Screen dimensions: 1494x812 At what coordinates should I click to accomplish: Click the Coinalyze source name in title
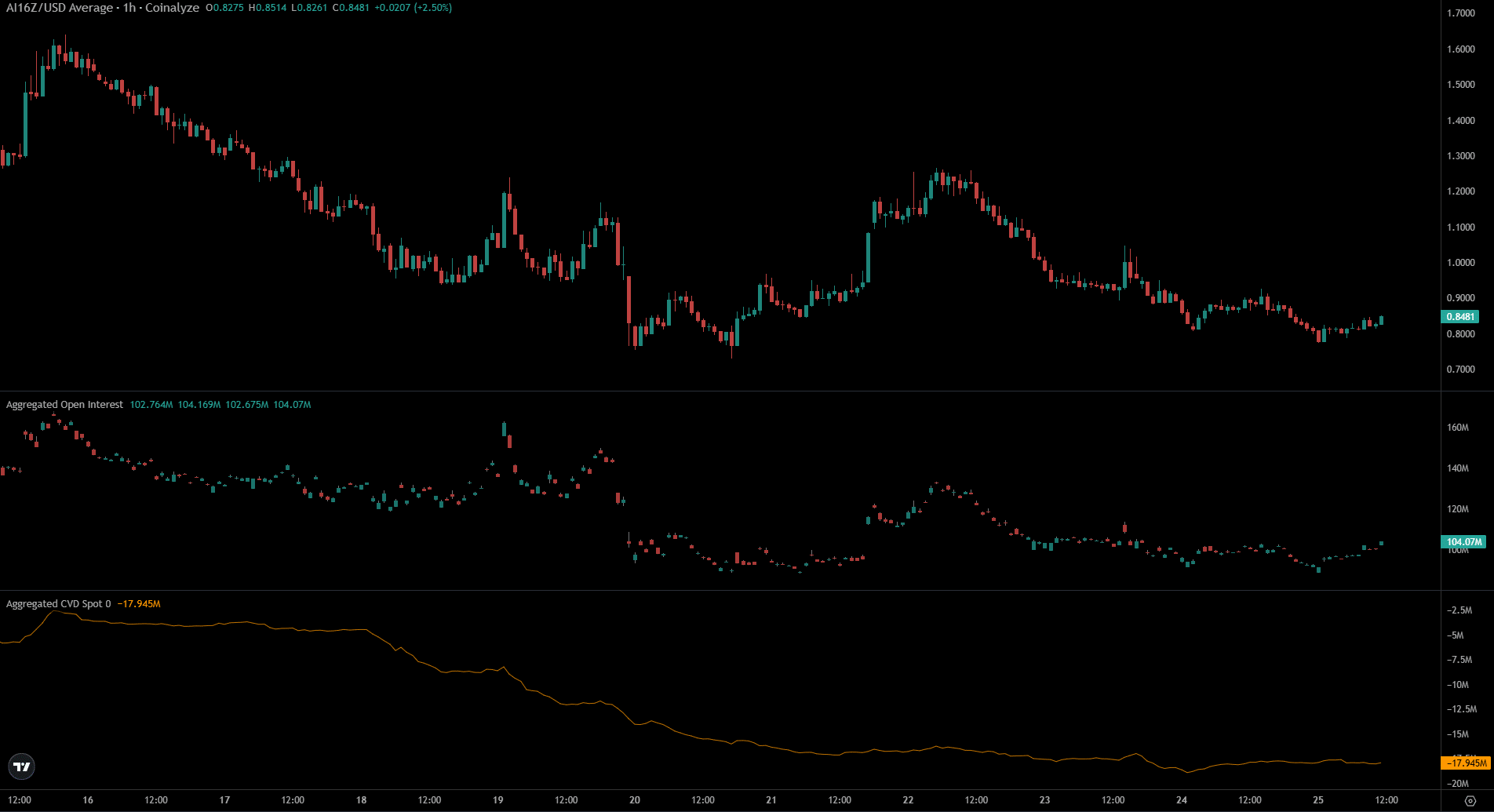(172, 8)
